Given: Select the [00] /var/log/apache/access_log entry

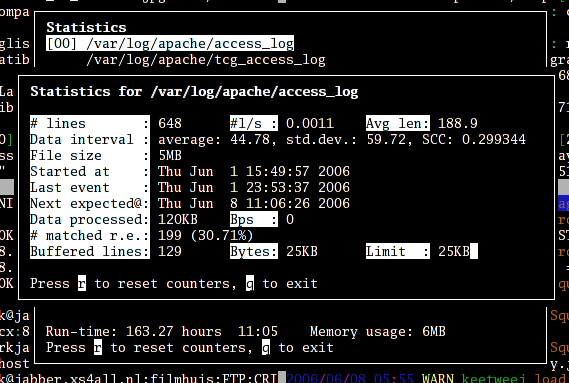Looking at the screenshot, I should pyautogui.click(x=170, y=44).
